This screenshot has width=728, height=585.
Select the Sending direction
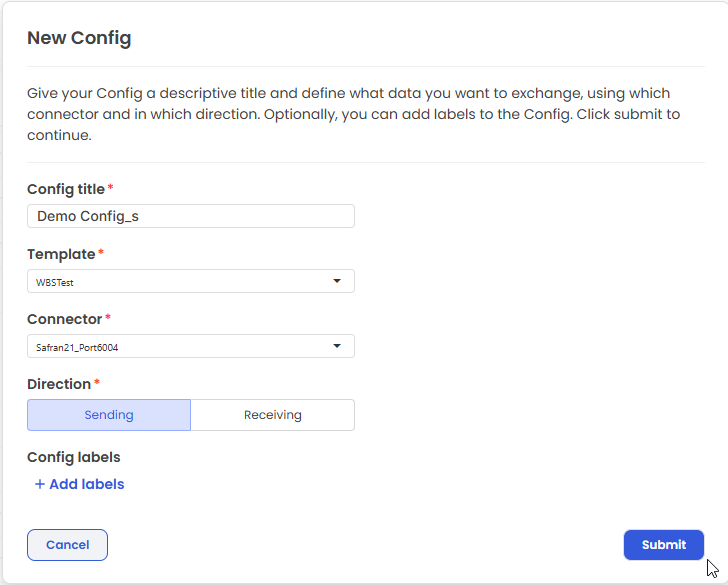109,415
